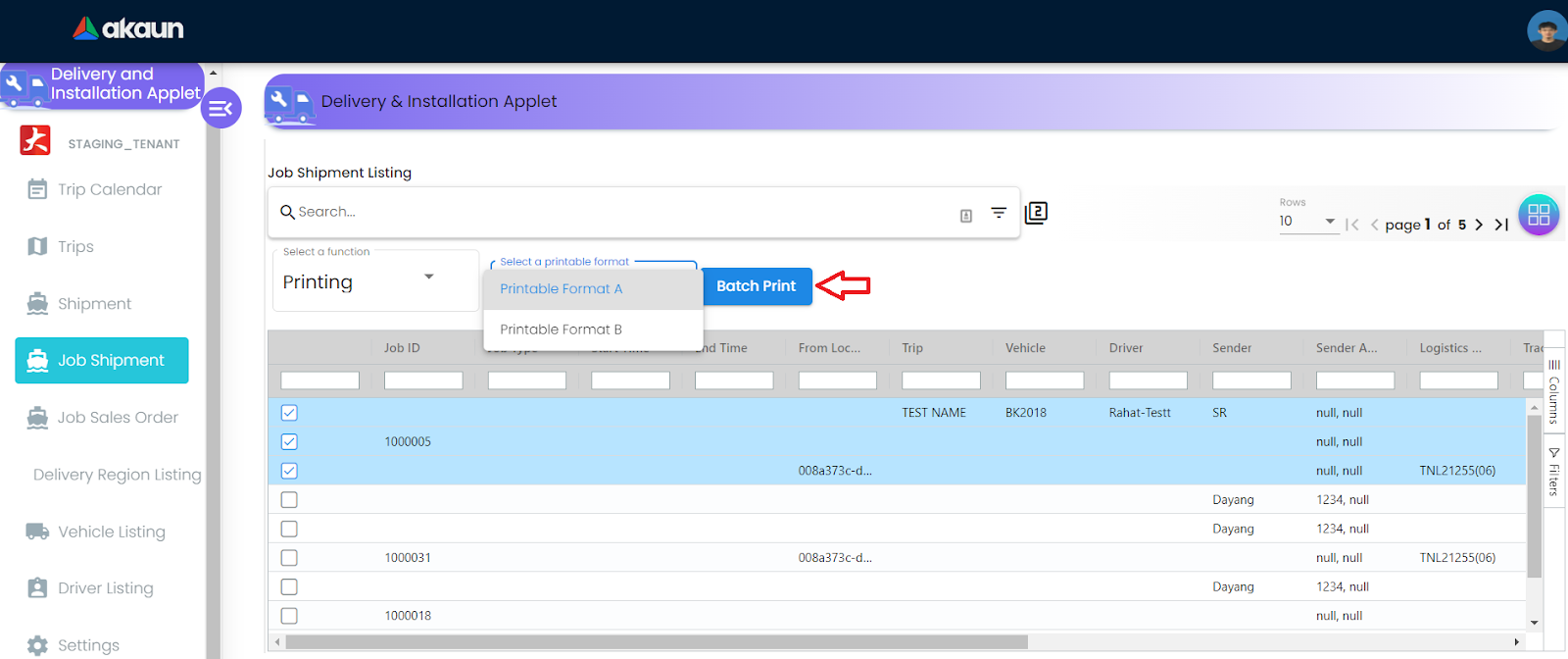
Task: Click the Driver Listing badge icon
Action: (x=37, y=587)
